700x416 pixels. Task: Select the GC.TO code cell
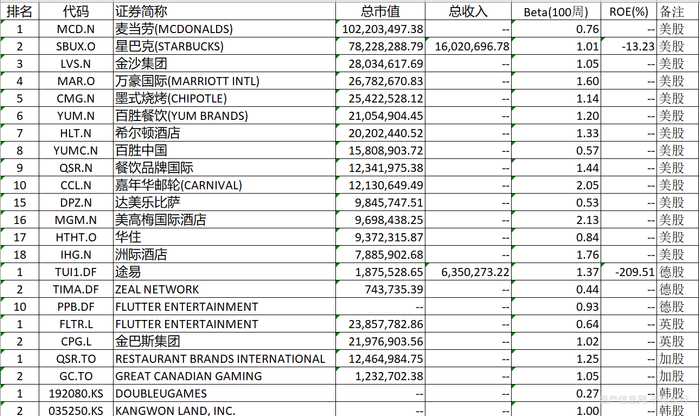pos(76,376)
